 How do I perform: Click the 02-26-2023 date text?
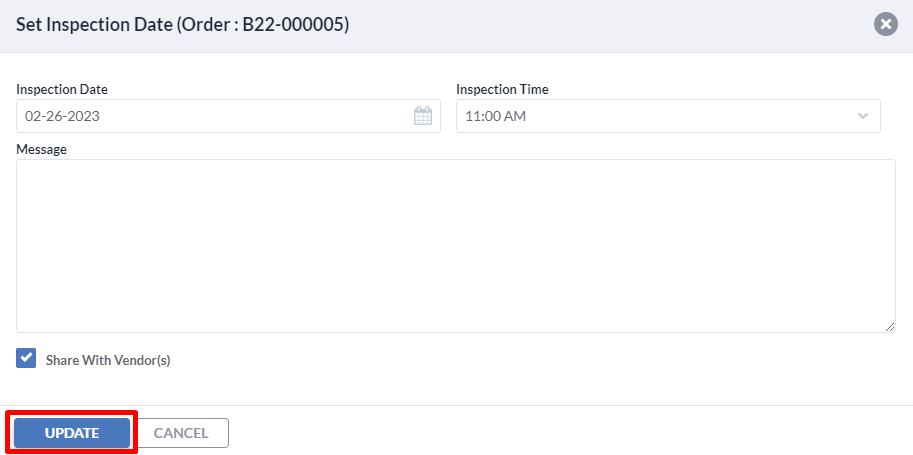62,116
